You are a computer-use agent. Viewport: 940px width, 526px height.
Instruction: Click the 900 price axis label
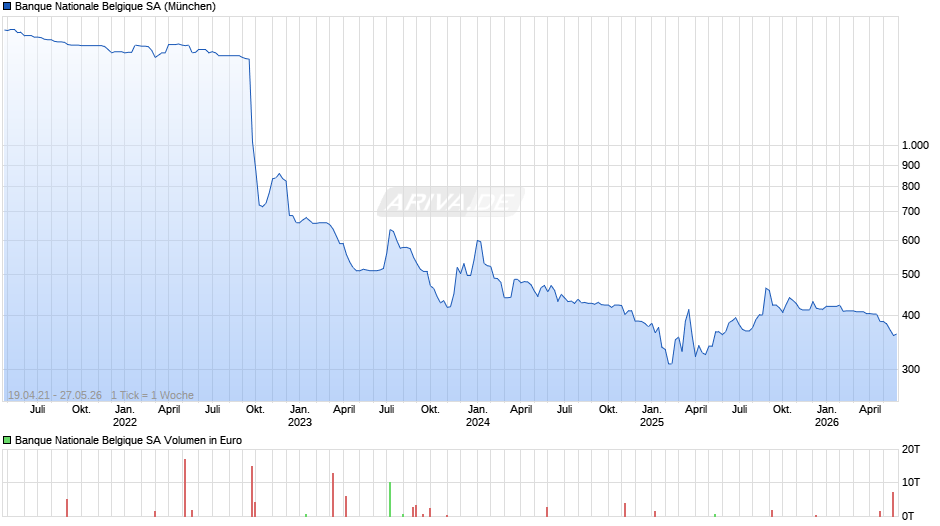pos(911,166)
